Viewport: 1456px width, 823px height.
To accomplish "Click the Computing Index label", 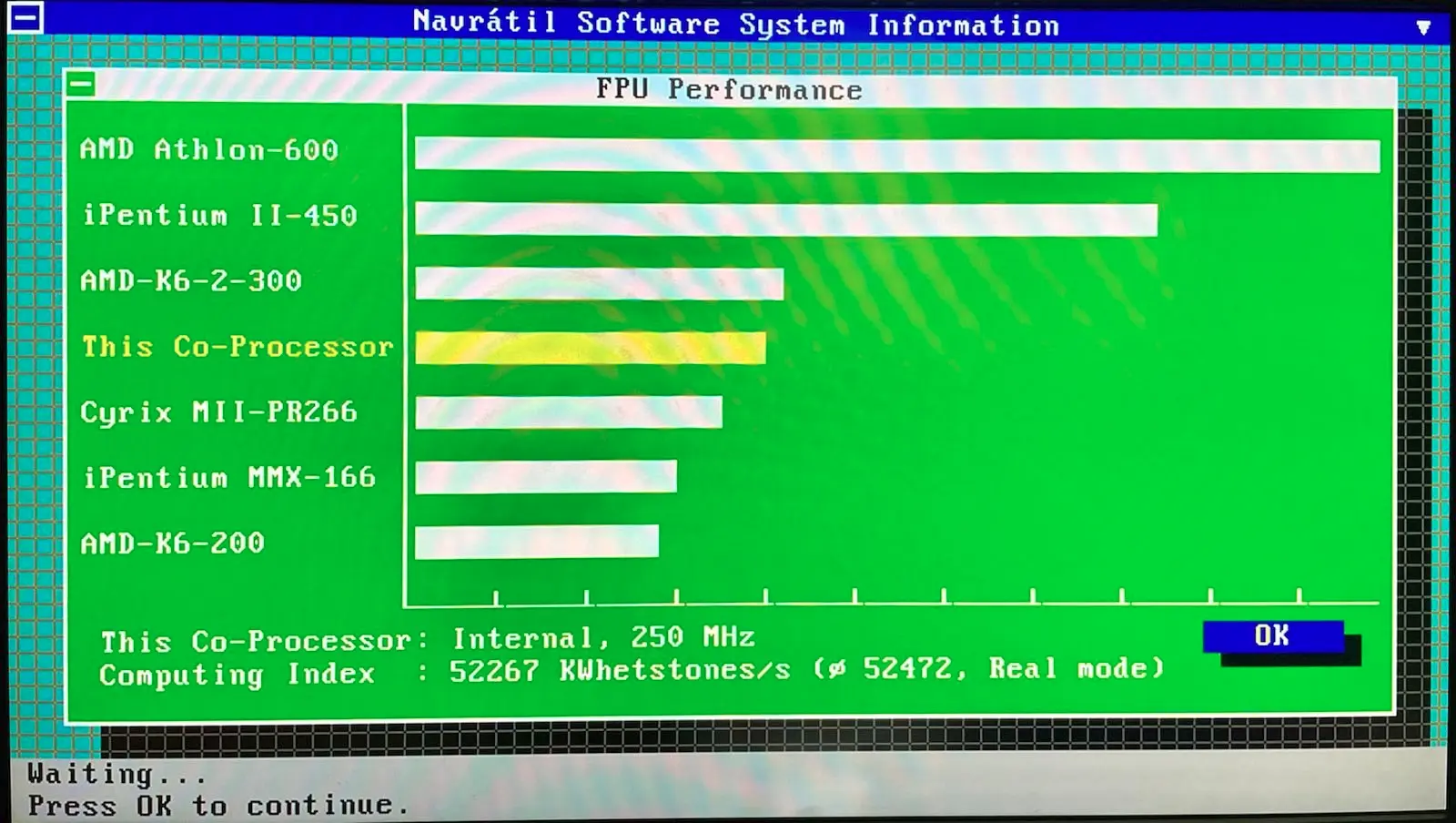I will pyautogui.click(x=237, y=675).
